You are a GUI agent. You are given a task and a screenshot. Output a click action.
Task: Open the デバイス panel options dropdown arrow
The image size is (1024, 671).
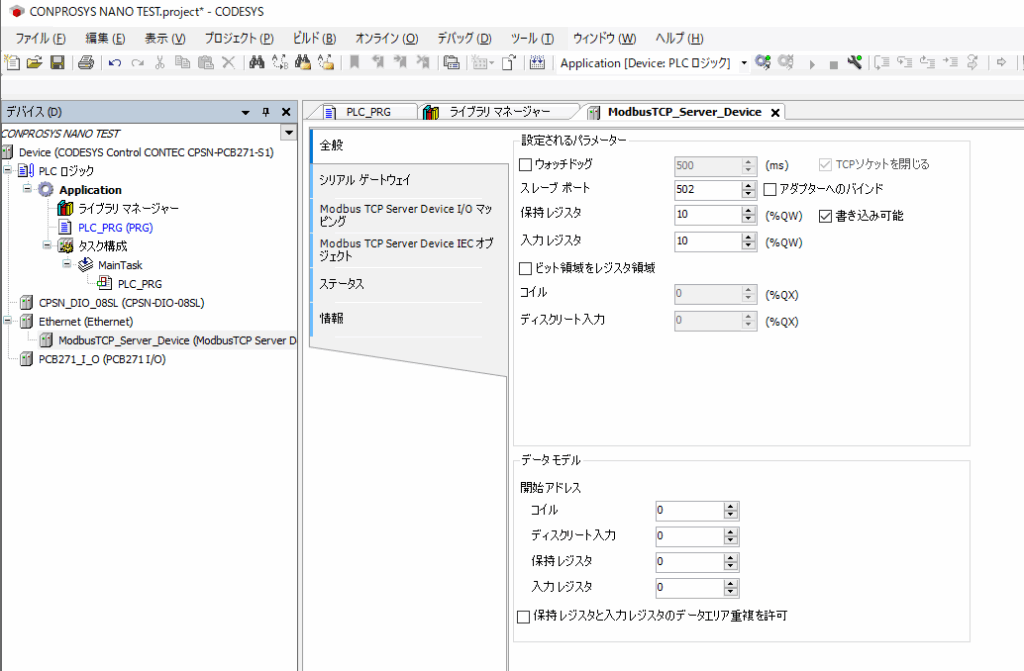pyautogui.click(x=246, y=113)
